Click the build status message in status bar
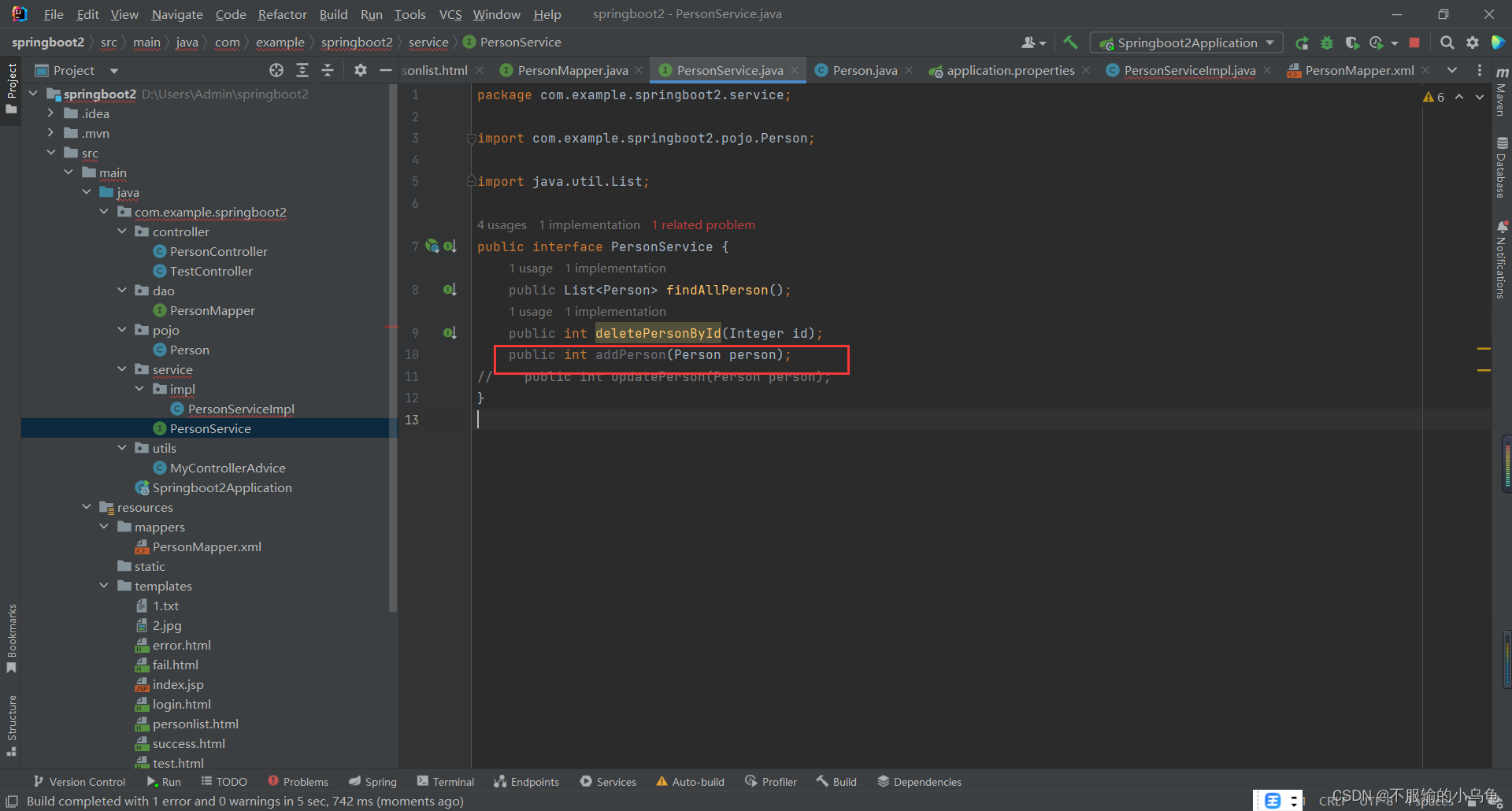 coord(245,801)
